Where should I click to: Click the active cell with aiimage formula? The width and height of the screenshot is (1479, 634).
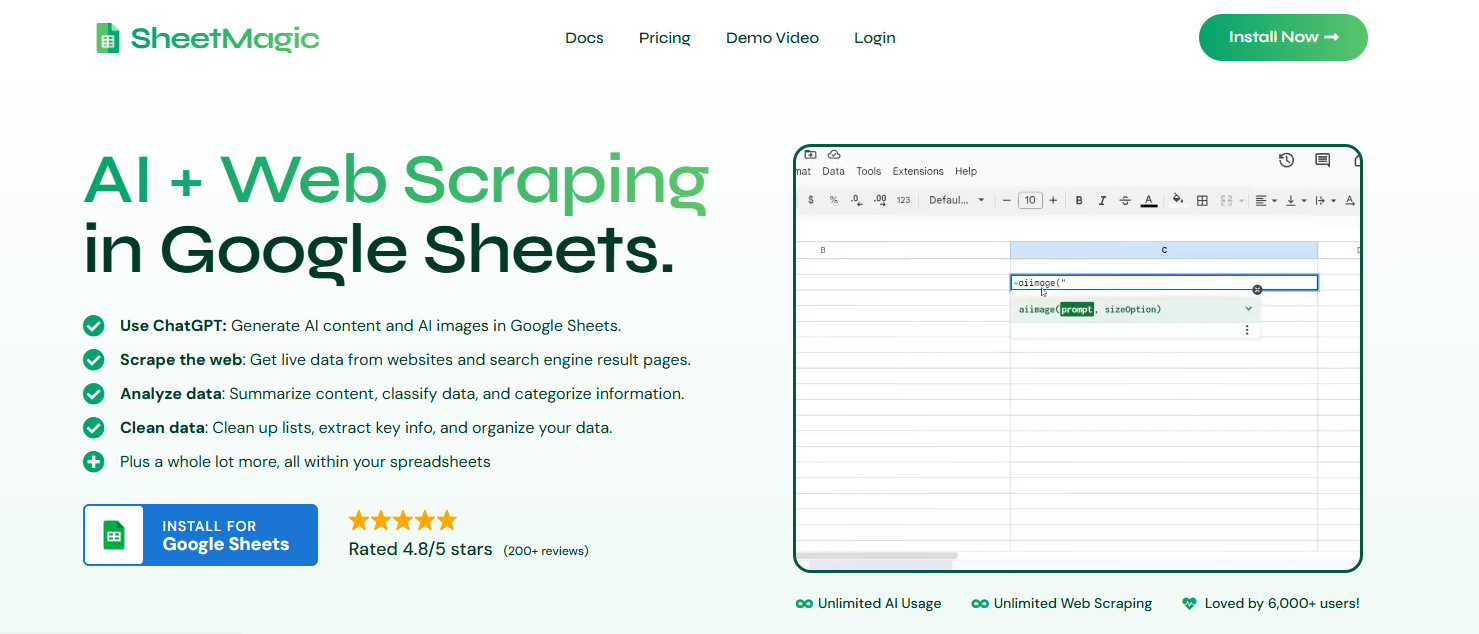1164,283
